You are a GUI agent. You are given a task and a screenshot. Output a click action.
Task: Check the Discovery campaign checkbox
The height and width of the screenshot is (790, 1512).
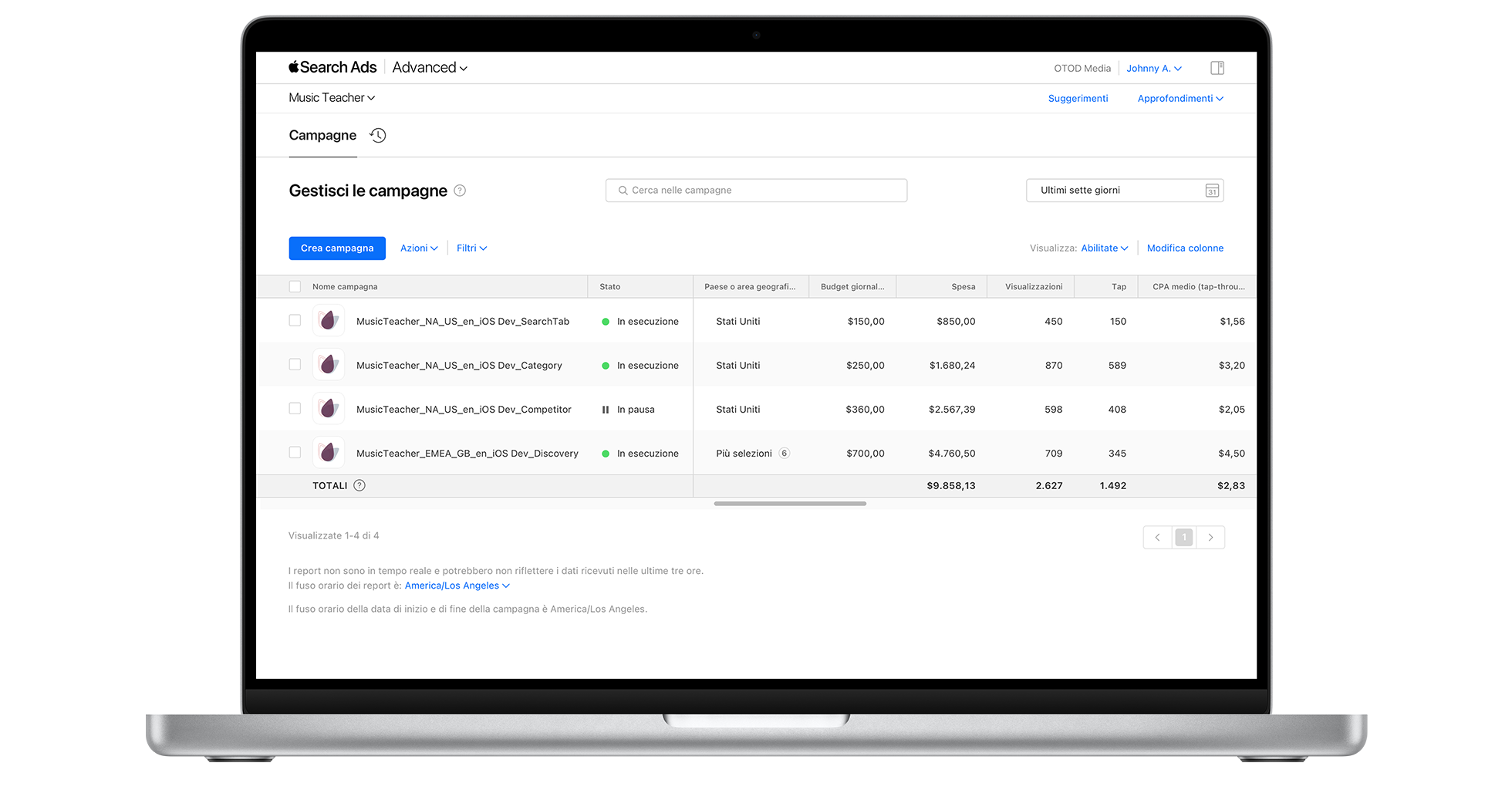click(295, 452)
